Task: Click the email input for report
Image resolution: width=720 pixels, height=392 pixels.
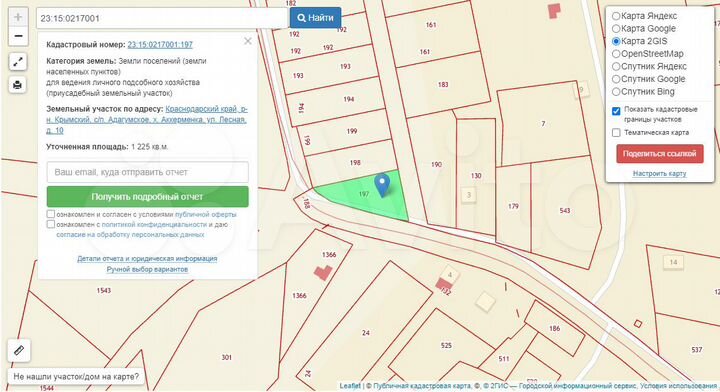Action: [147, 172]
